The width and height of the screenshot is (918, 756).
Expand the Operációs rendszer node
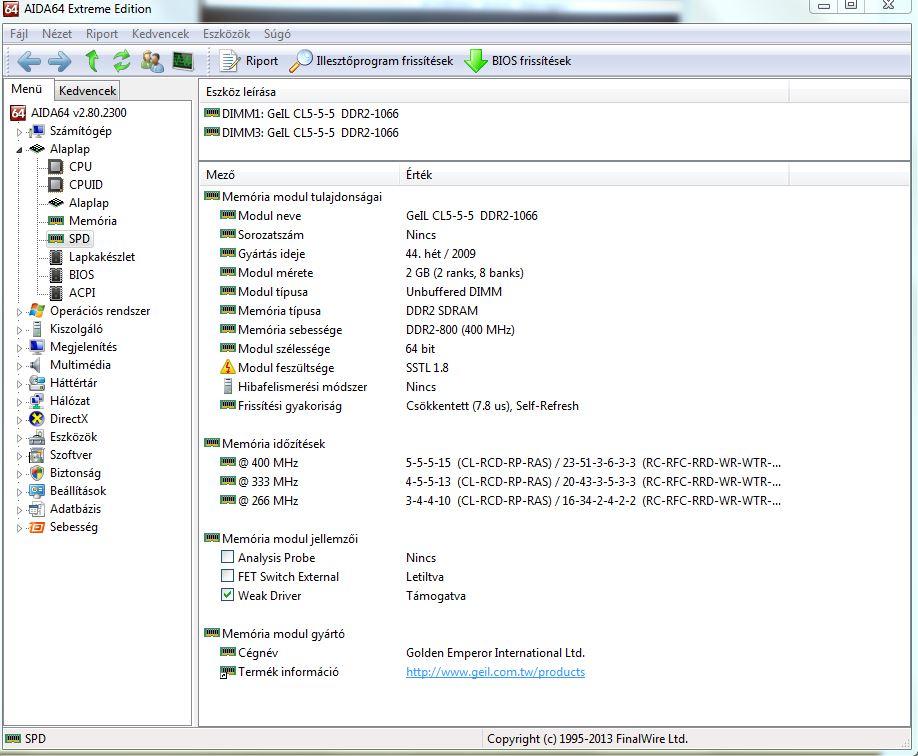[x=19, y=312]
